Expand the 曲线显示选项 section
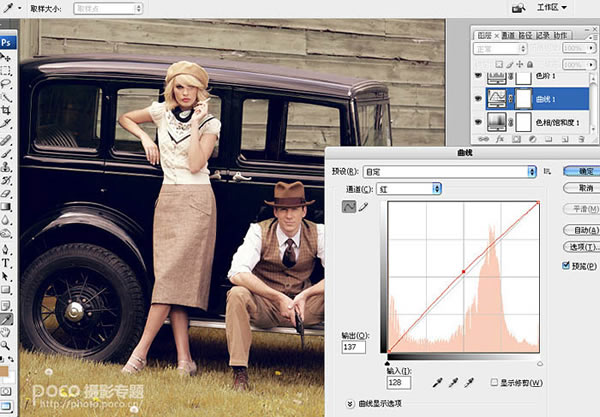 point(350,405)
